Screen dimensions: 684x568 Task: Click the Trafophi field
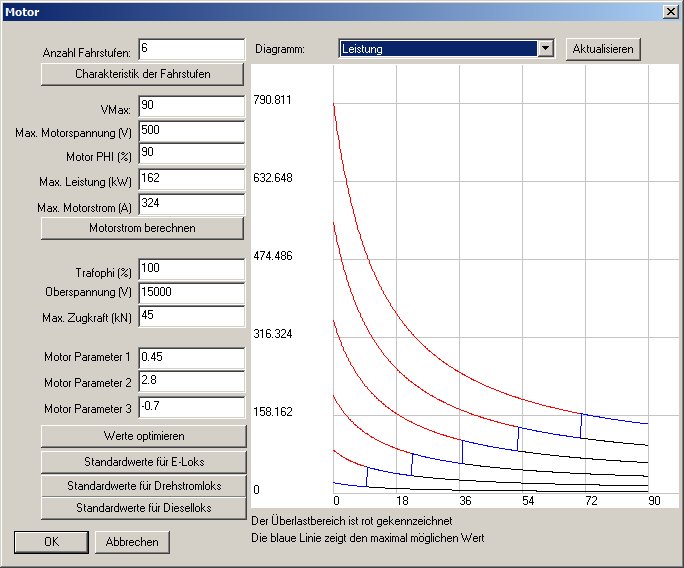click(x=192, y=269)
